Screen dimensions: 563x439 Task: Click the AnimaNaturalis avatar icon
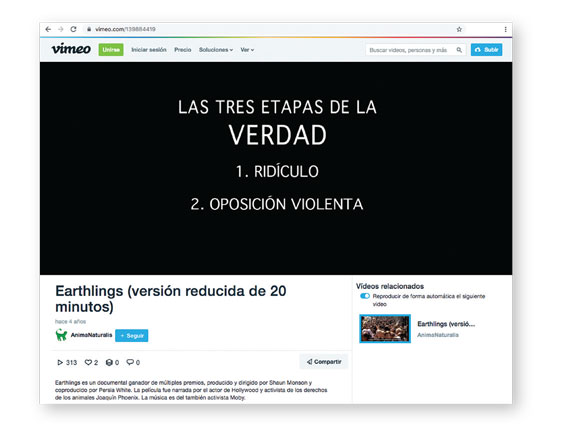pos(61,335)
